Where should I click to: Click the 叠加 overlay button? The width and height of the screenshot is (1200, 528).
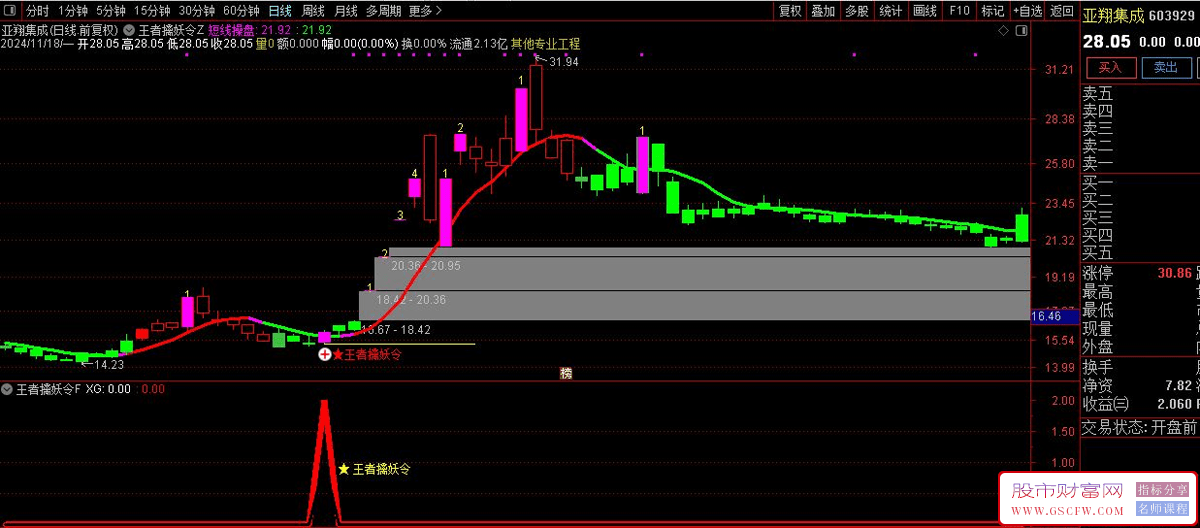[823, 11]
